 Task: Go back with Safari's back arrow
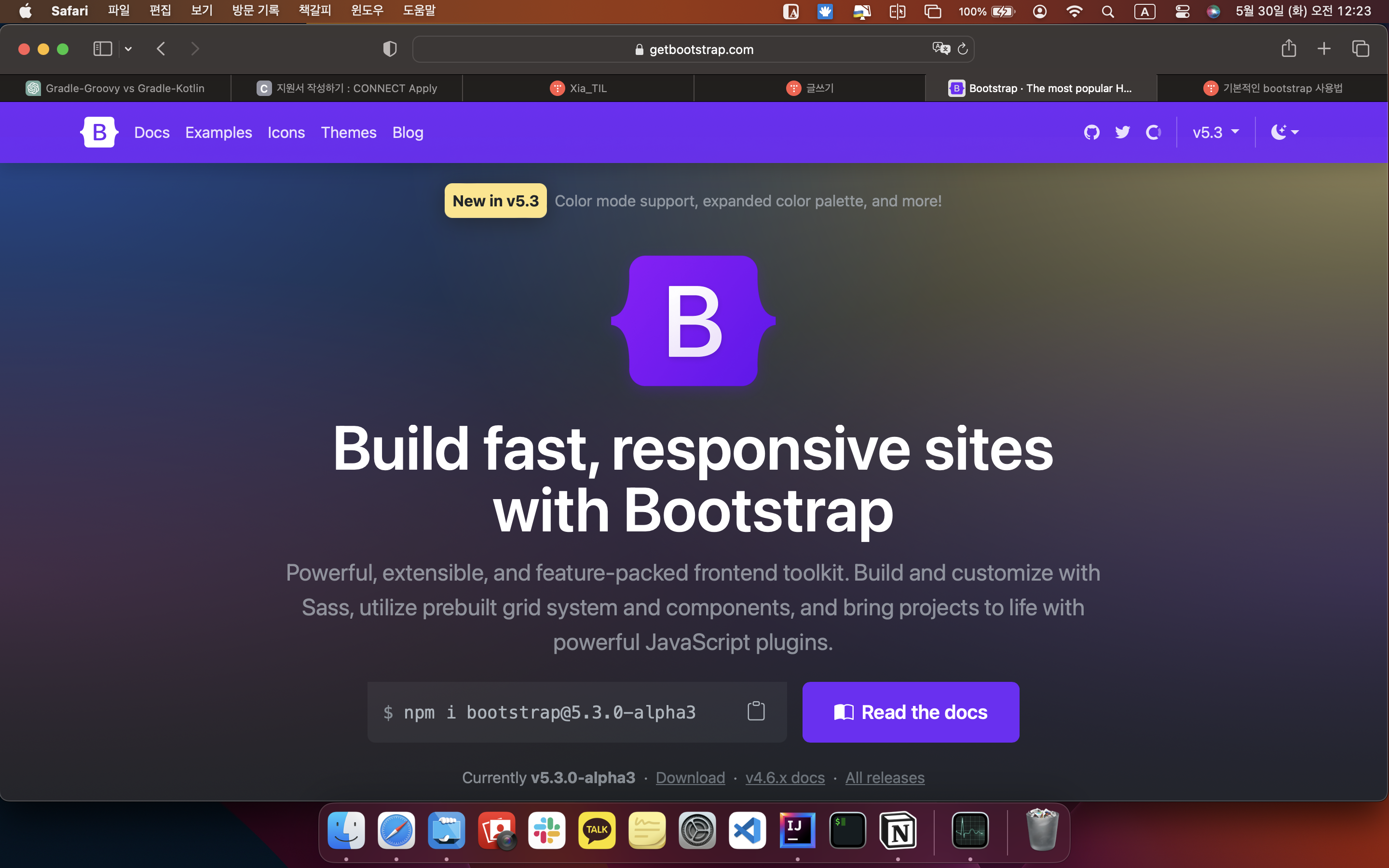point(161,49)
